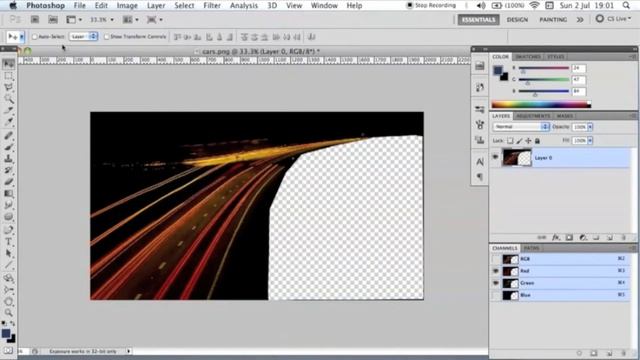This screenshot has width=640, height=360.
Task: Open the Select menu
Action: point(184,6)
